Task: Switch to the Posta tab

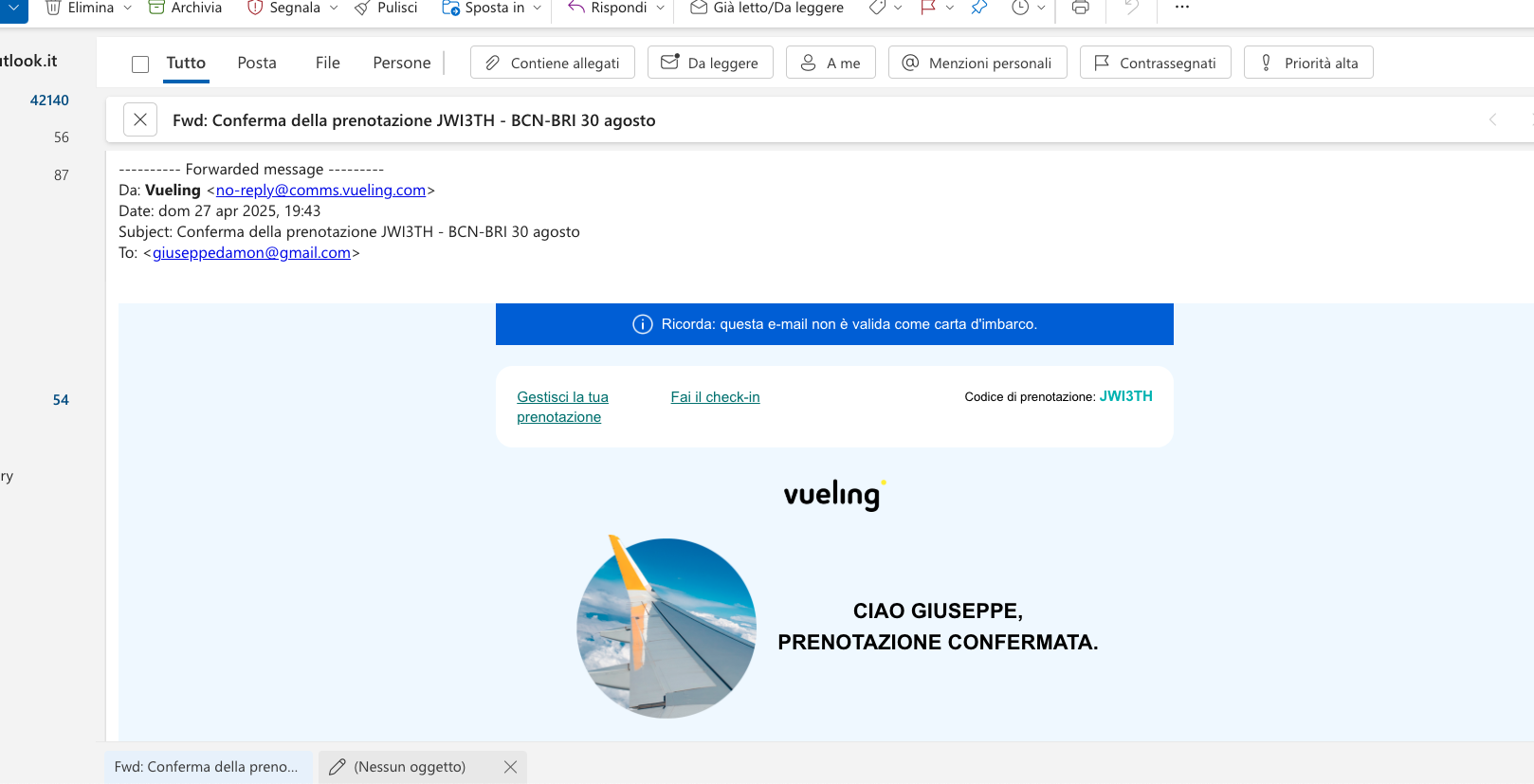Action: (x=257, y=63)
